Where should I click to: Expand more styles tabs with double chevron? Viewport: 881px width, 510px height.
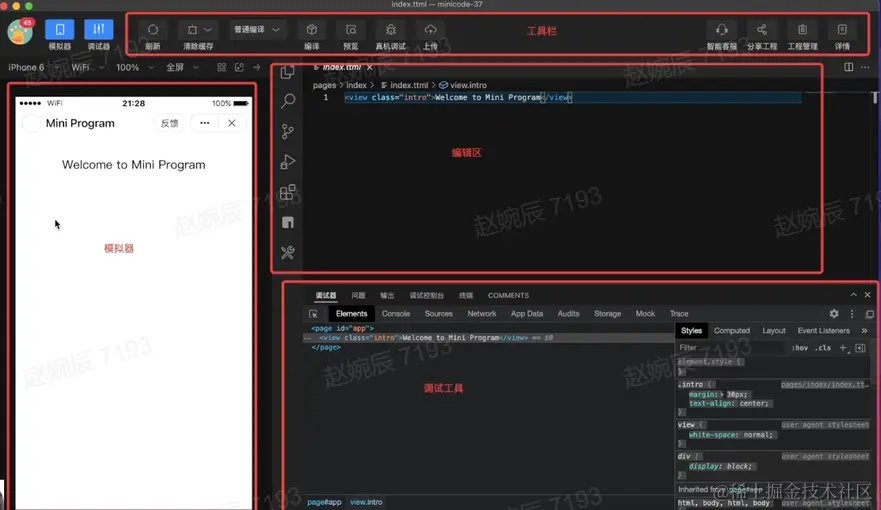(865, 331)
